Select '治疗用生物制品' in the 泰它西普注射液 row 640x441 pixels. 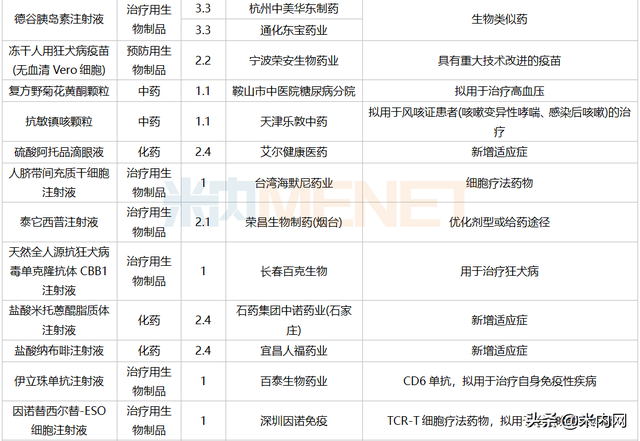coord(149,222)
